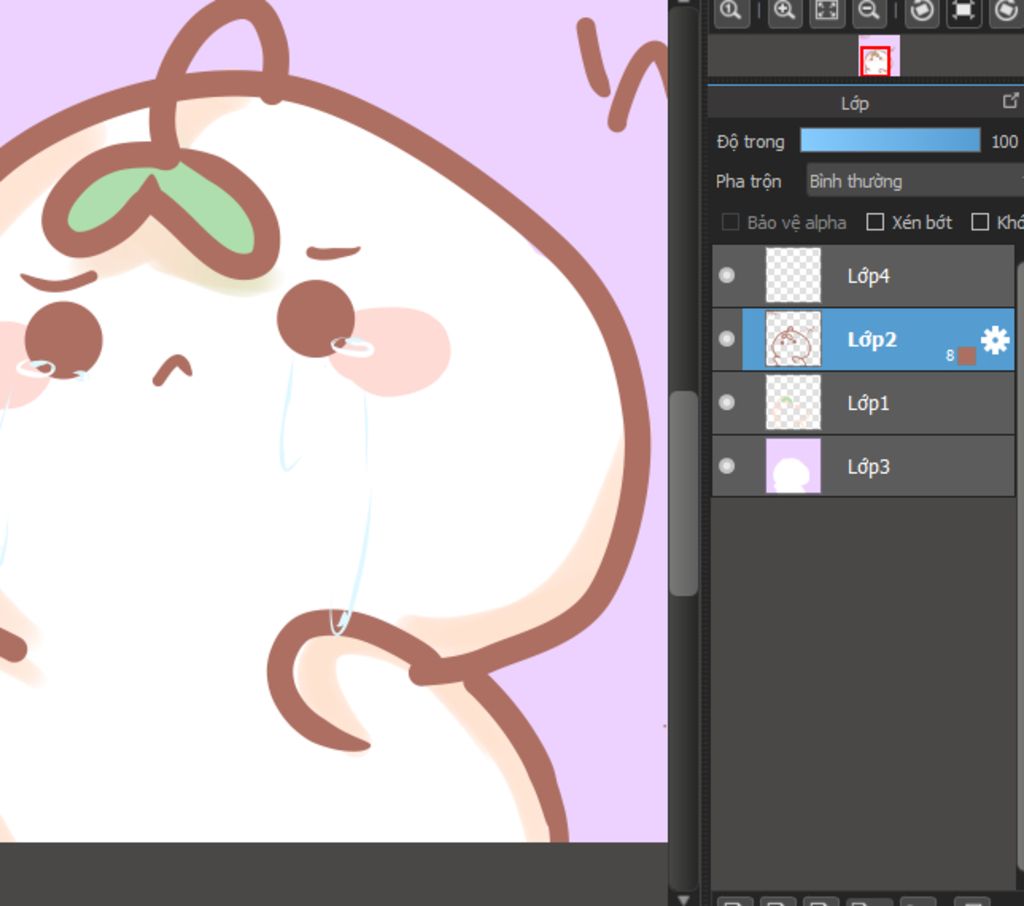This screenshot has height=906, width=1024.
Task: Click the Lớp3 purple layer thumbnail
Action: click(x=793, y=466)
